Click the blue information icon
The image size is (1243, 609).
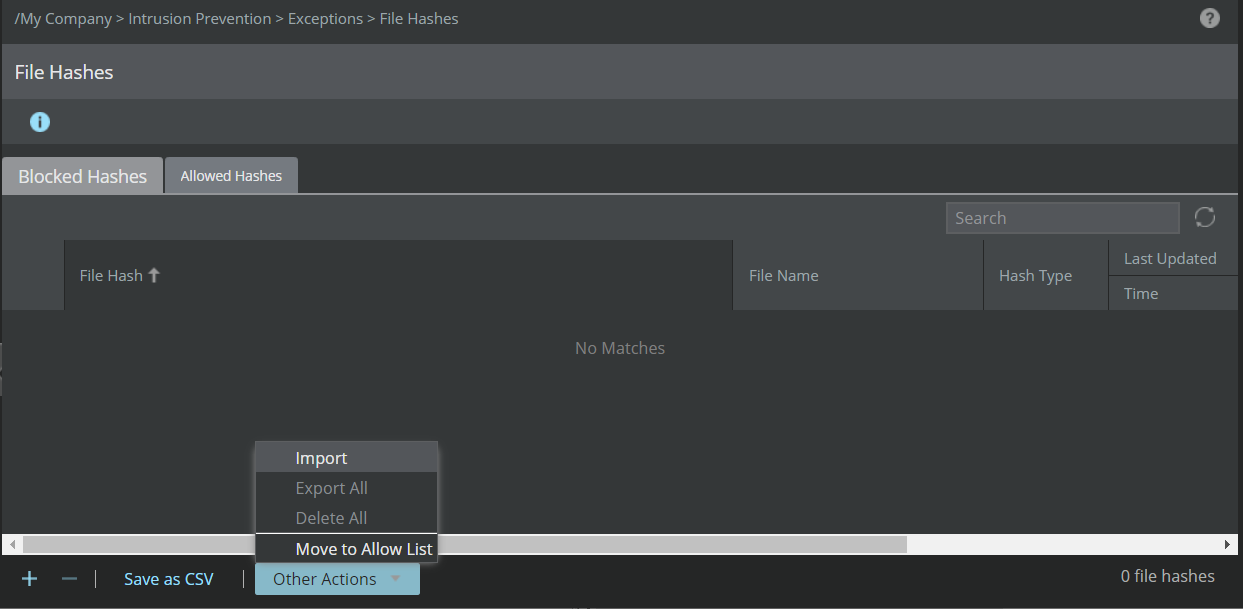40,122
